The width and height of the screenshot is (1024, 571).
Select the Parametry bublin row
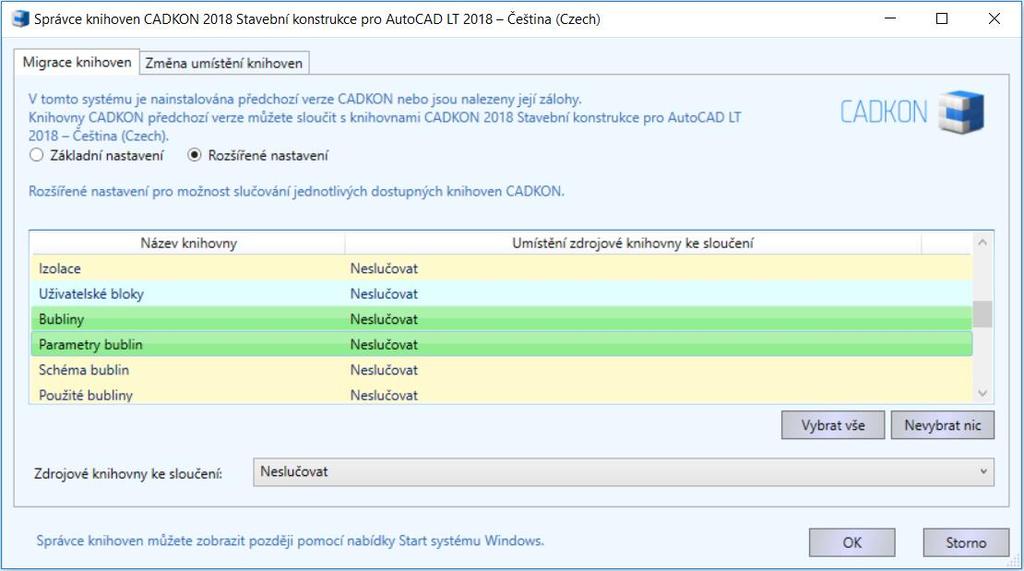click(x=502, y=344)
